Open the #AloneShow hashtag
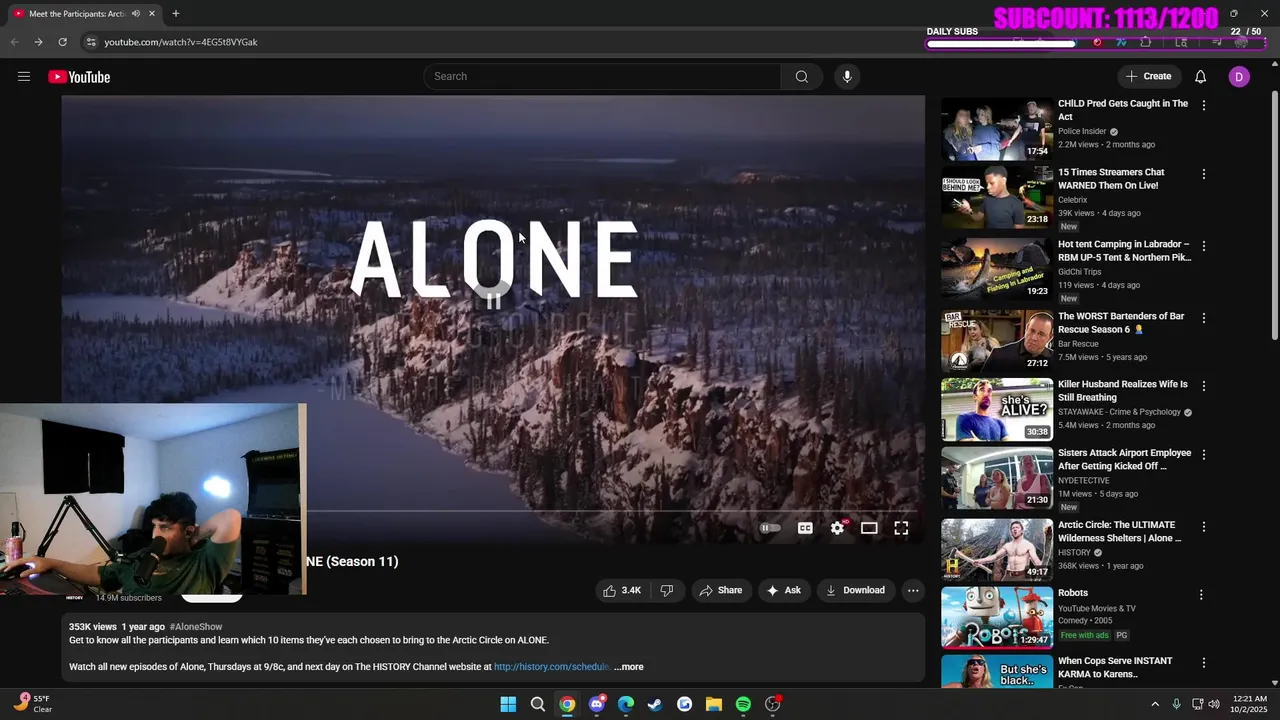This screenshot has height=720, width=1280. point(196,627)
